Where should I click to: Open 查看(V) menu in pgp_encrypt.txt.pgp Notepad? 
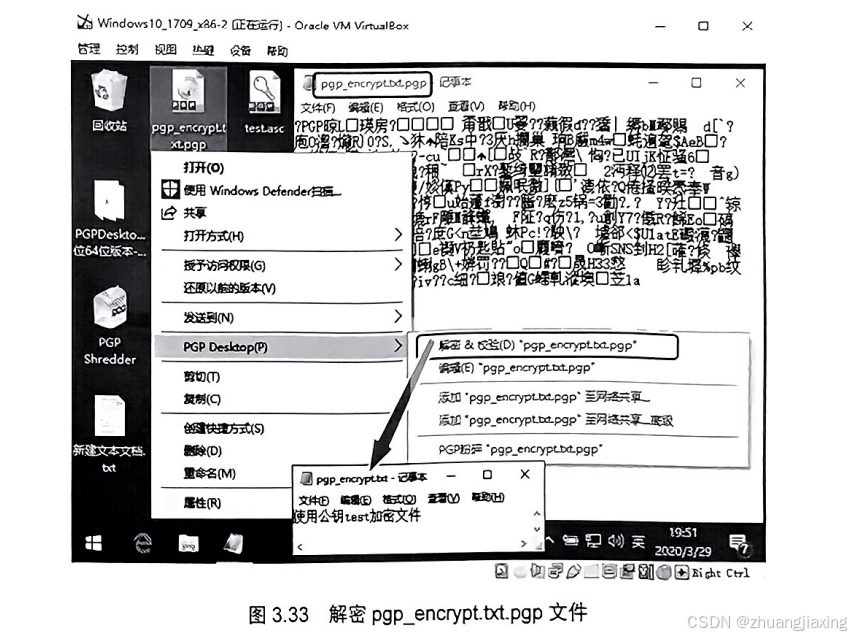466,106
